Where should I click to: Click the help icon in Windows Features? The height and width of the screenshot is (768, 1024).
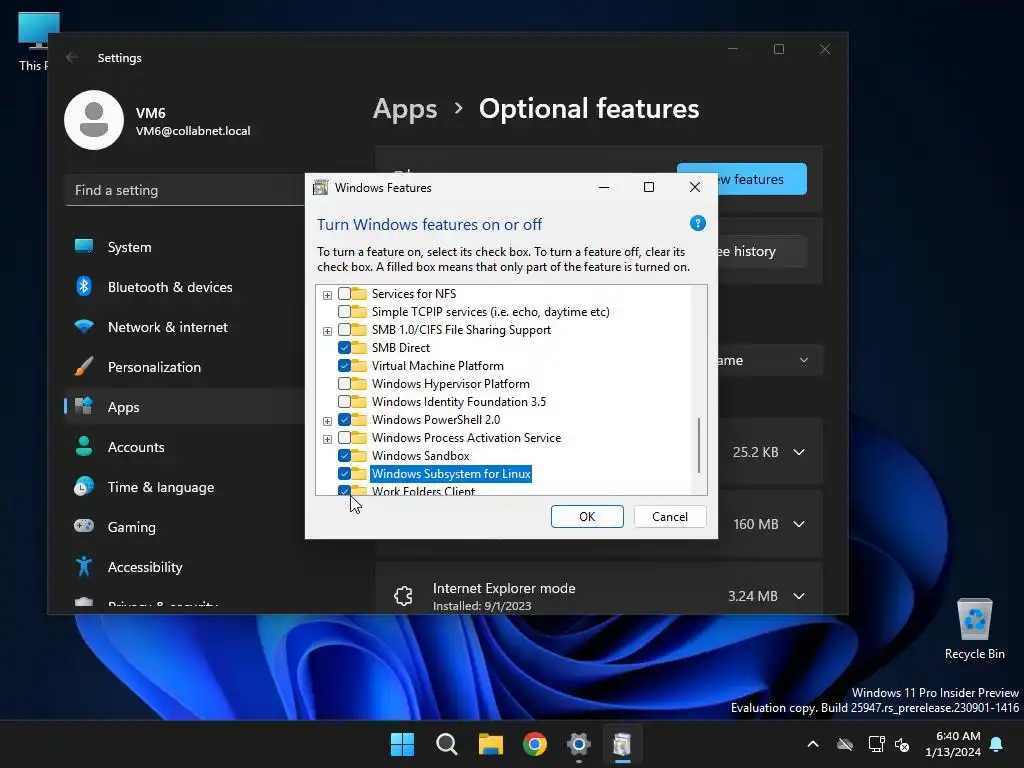(697, 223)
